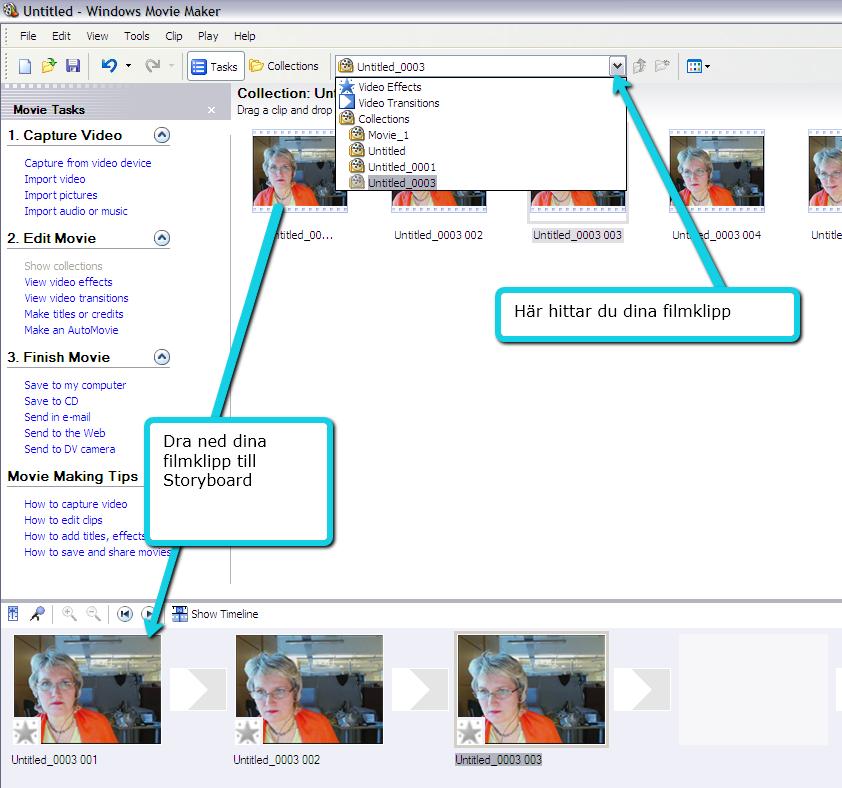
Task: Open the Views dropdown button
Action: point(698,66)
